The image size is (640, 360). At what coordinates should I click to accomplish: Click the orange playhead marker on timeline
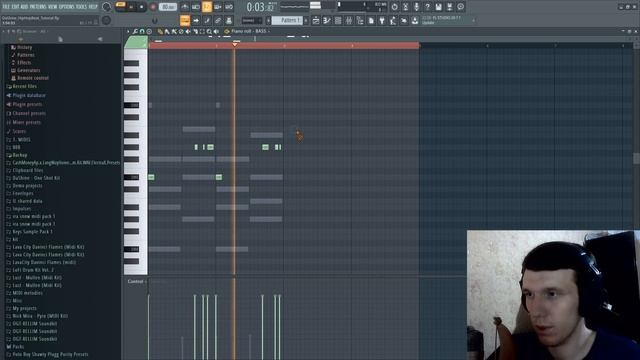click(x=235, y=44)
